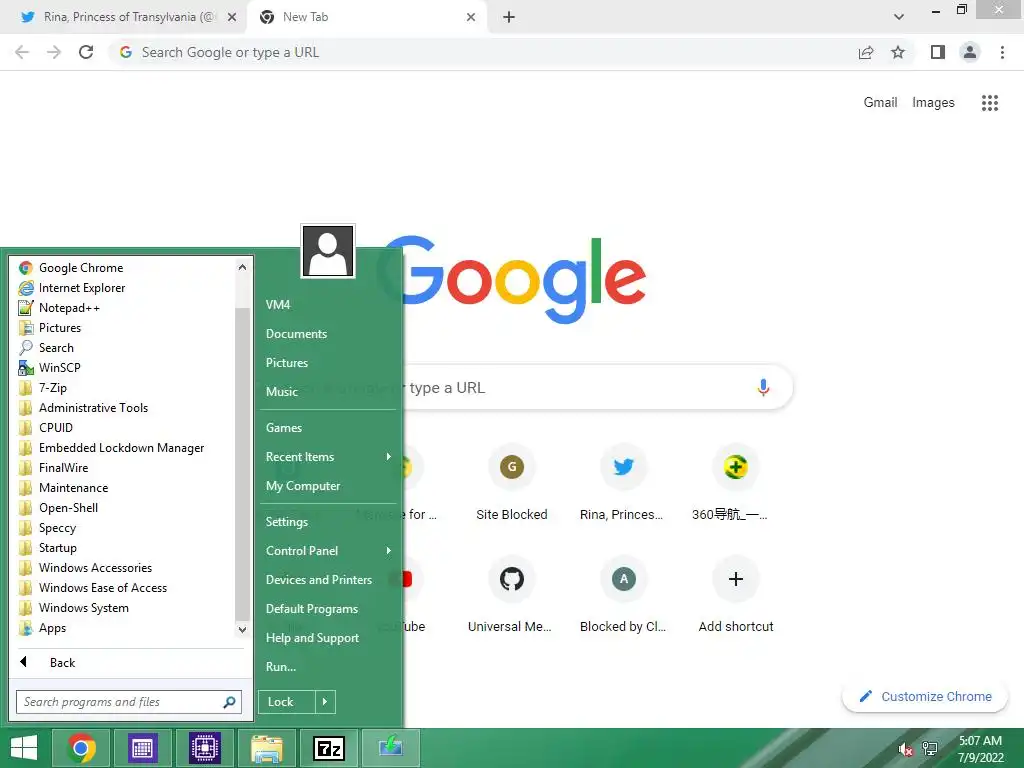Image resolution: width=1024 pixels, height=768 pixels.
Task: Open the Chrome three-dot menu
Action: click(x=1002, y=52)
